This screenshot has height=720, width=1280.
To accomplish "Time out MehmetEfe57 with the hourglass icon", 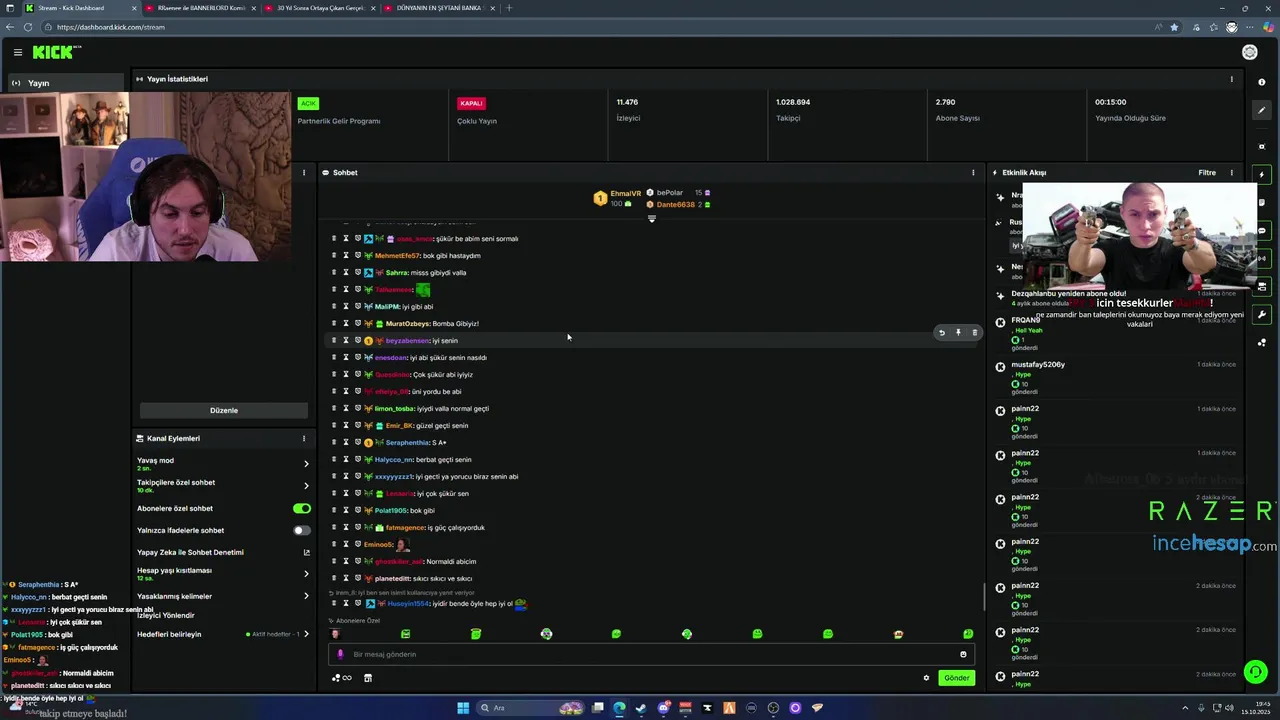I will tap(346, 255).
